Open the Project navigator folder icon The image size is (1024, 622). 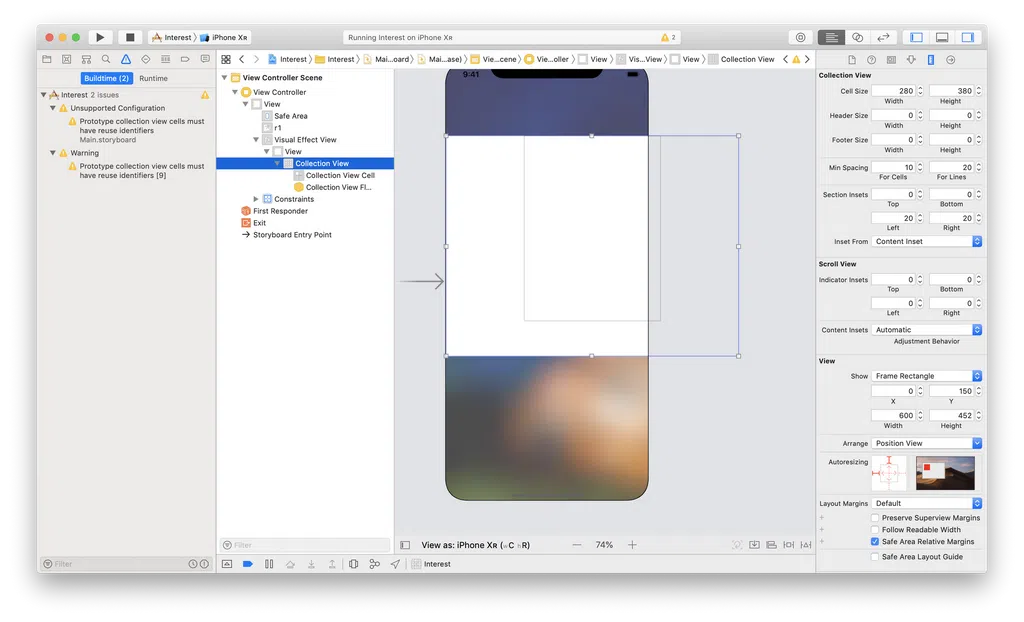pos(47,59)
